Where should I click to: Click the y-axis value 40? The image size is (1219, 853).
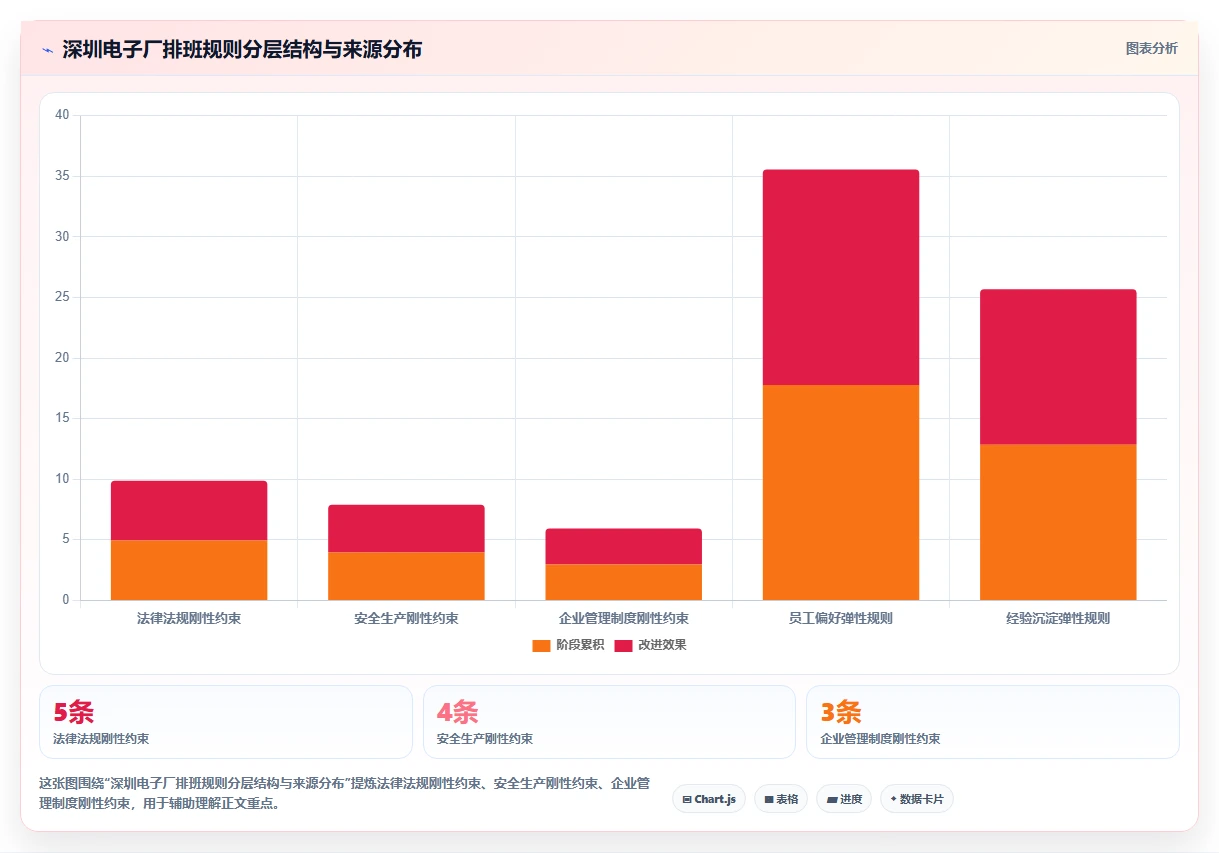click(62, 115)
